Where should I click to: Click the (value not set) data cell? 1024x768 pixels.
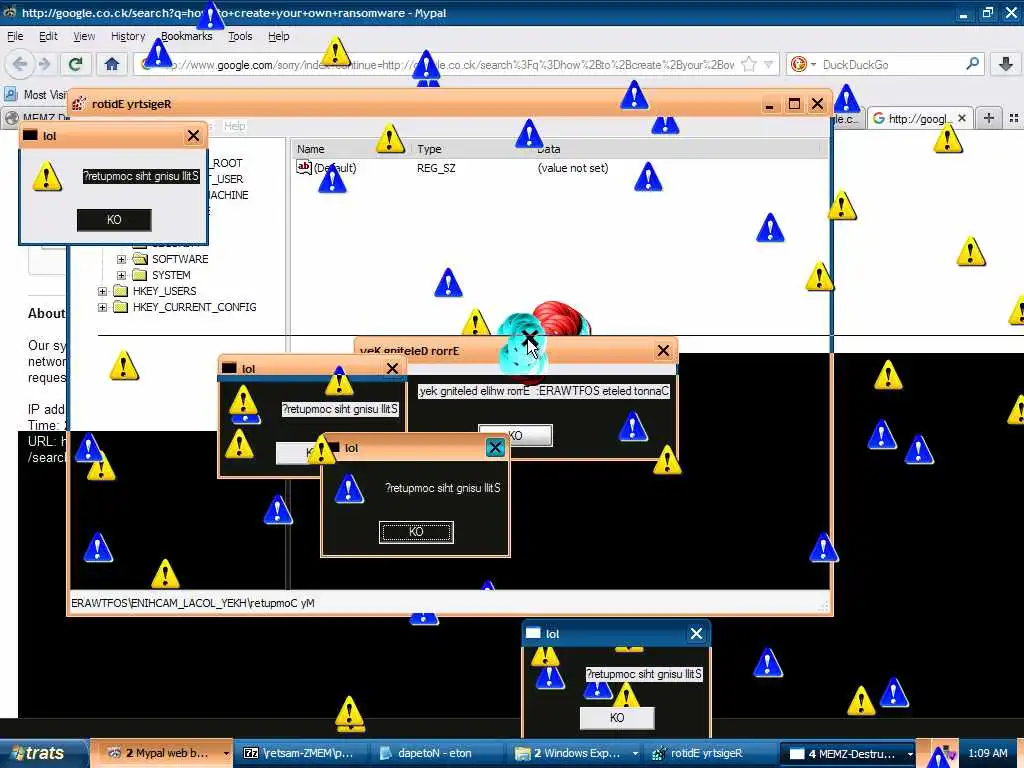point(573,168)
